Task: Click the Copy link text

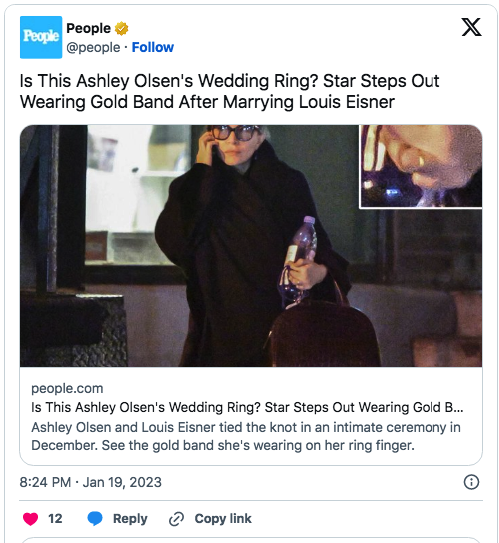Action: click(x=223, y=518)
